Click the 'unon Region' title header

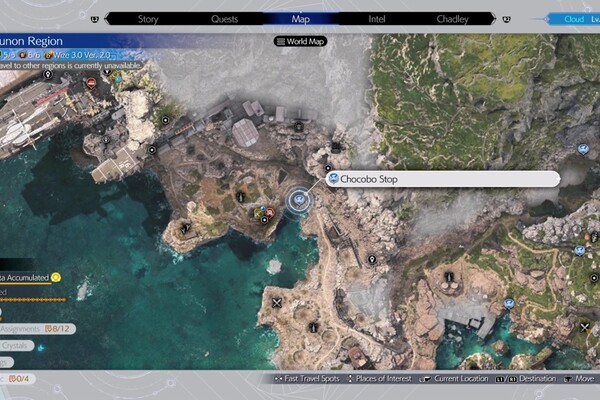31,41
